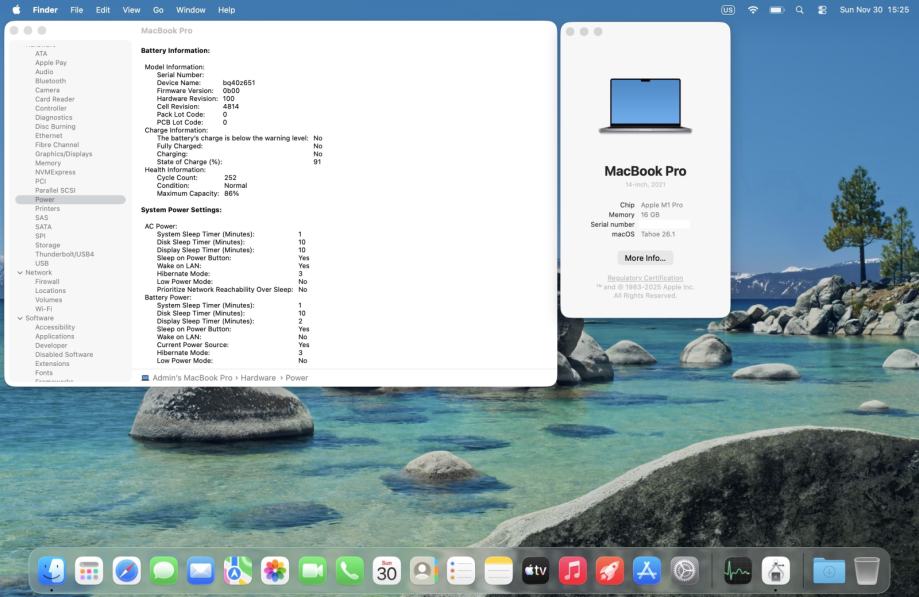Select Graphics/Displays in the sidebar
919x597 pixels.
pos(63,154)
